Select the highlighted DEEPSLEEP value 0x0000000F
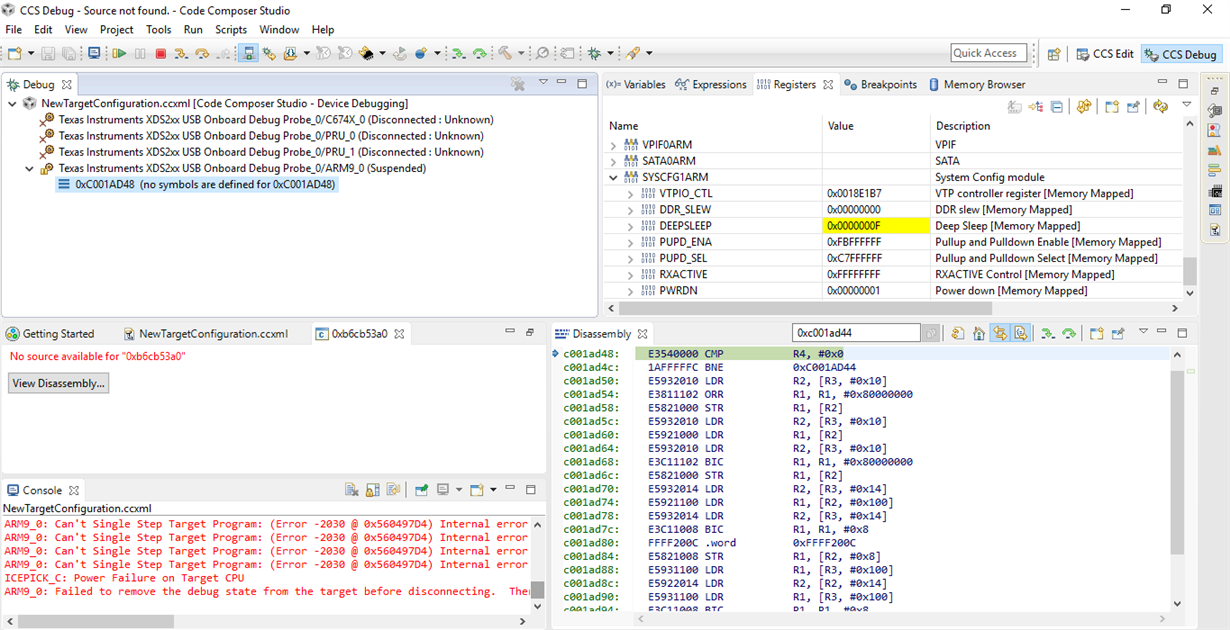Screen dimensions: 1230x630 (876, 226)
